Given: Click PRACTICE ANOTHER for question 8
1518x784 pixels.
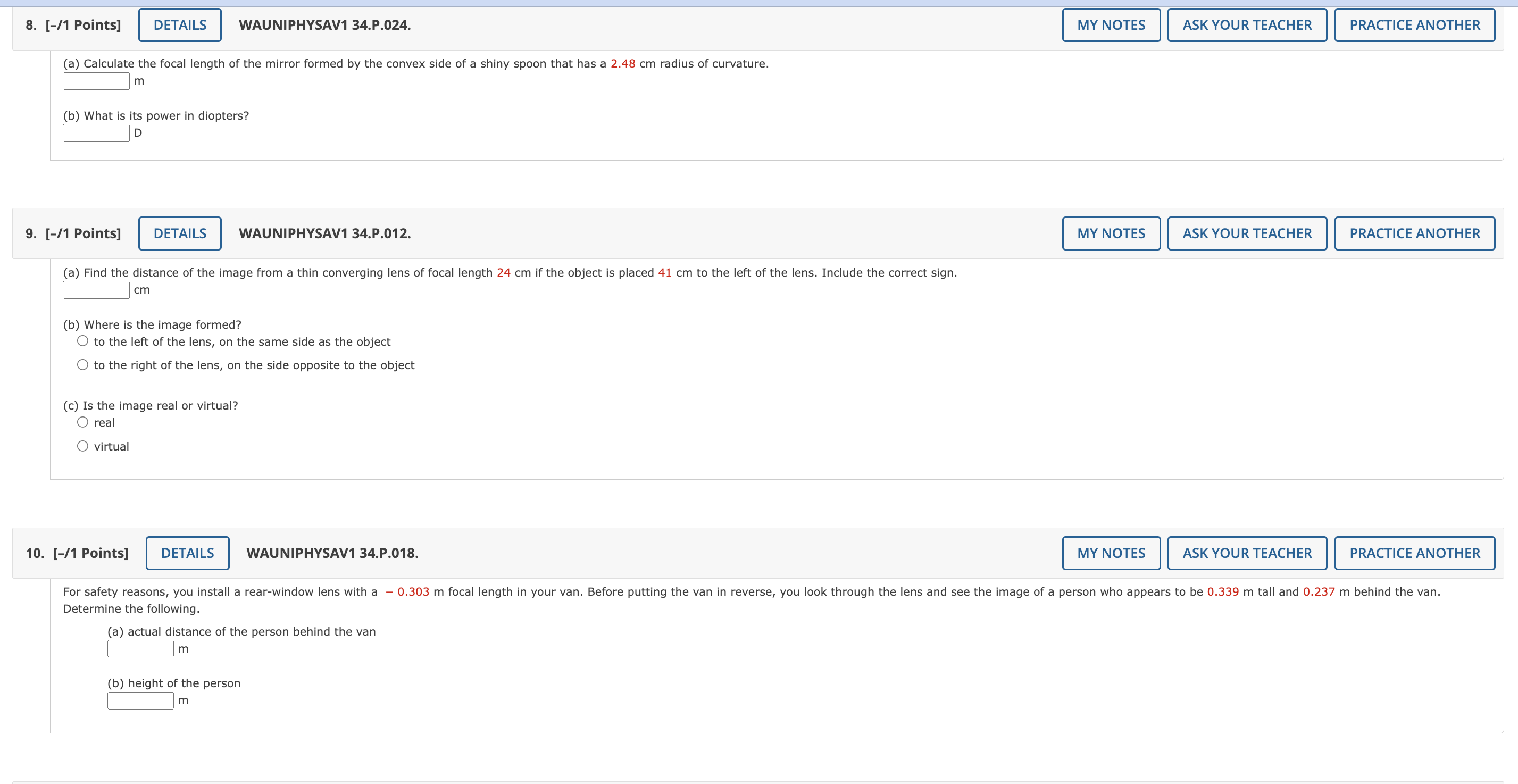Looking at the screenshot, I should click(x=1414, y=25).
